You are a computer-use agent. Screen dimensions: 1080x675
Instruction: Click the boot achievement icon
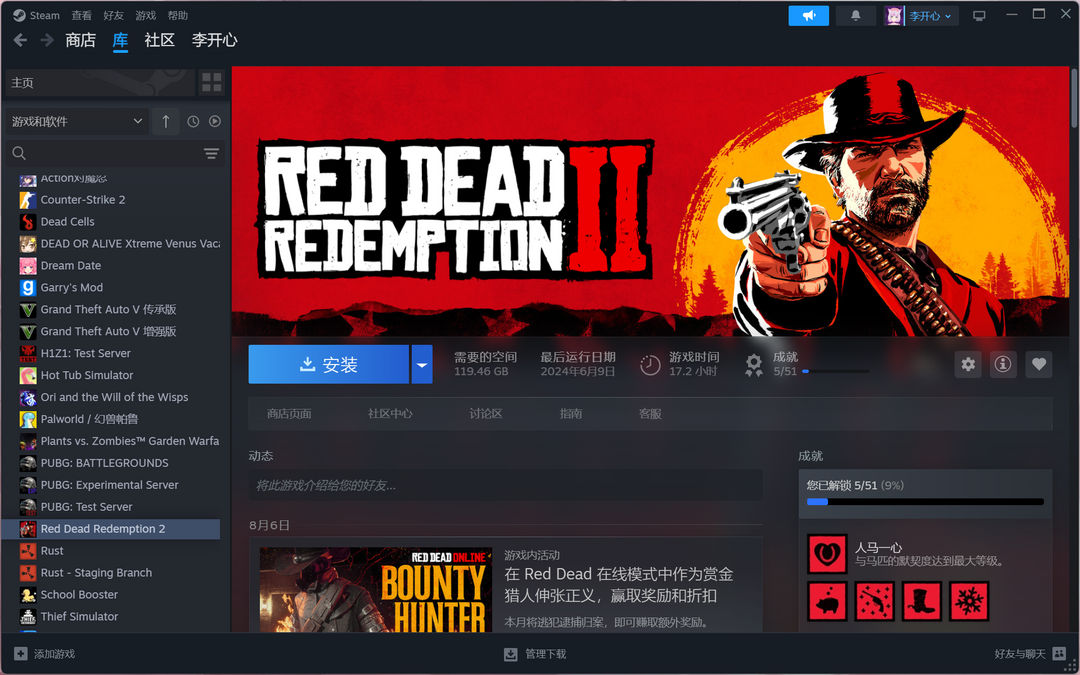click(922, 601)
